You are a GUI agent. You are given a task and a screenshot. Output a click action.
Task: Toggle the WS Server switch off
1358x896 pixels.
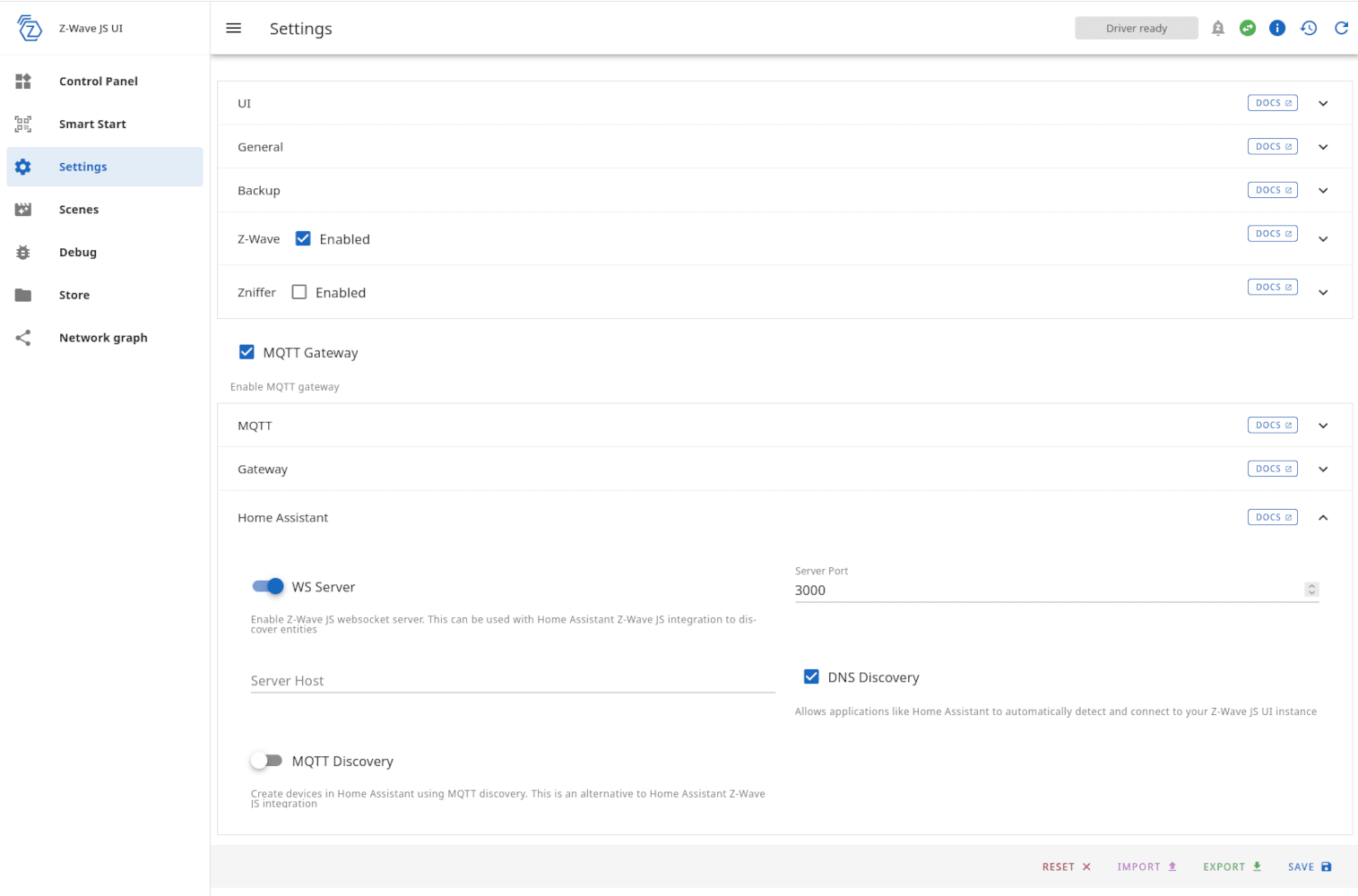[268, 587]
